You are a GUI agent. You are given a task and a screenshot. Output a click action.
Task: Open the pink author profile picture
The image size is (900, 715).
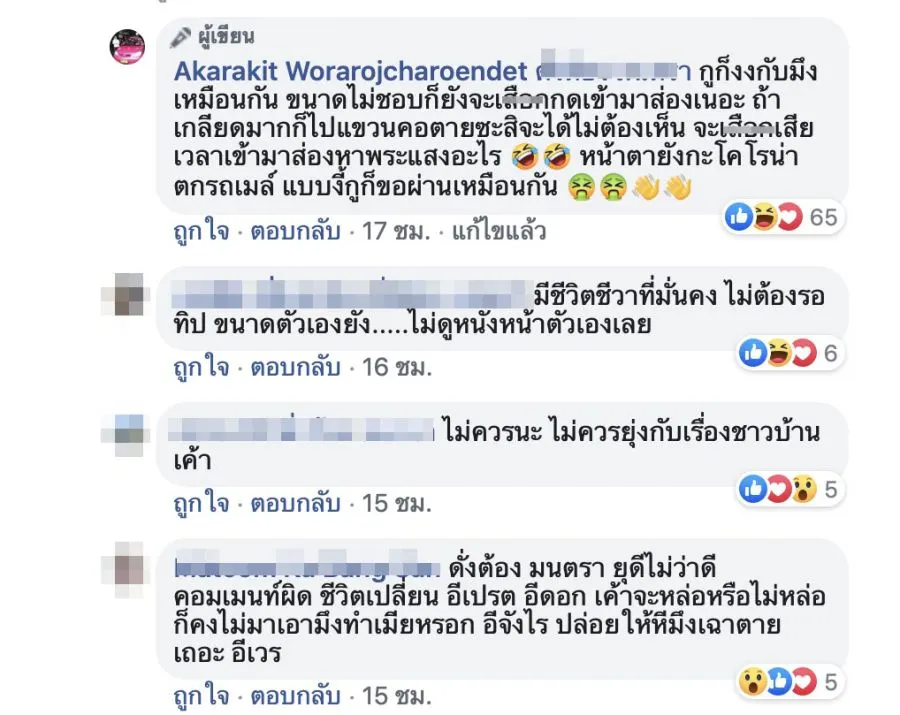tap(127, 46)
